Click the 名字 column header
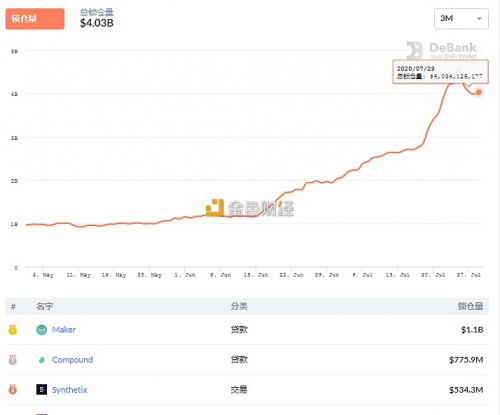This screenshot has height=415, width=500. [x=44, y=306]
